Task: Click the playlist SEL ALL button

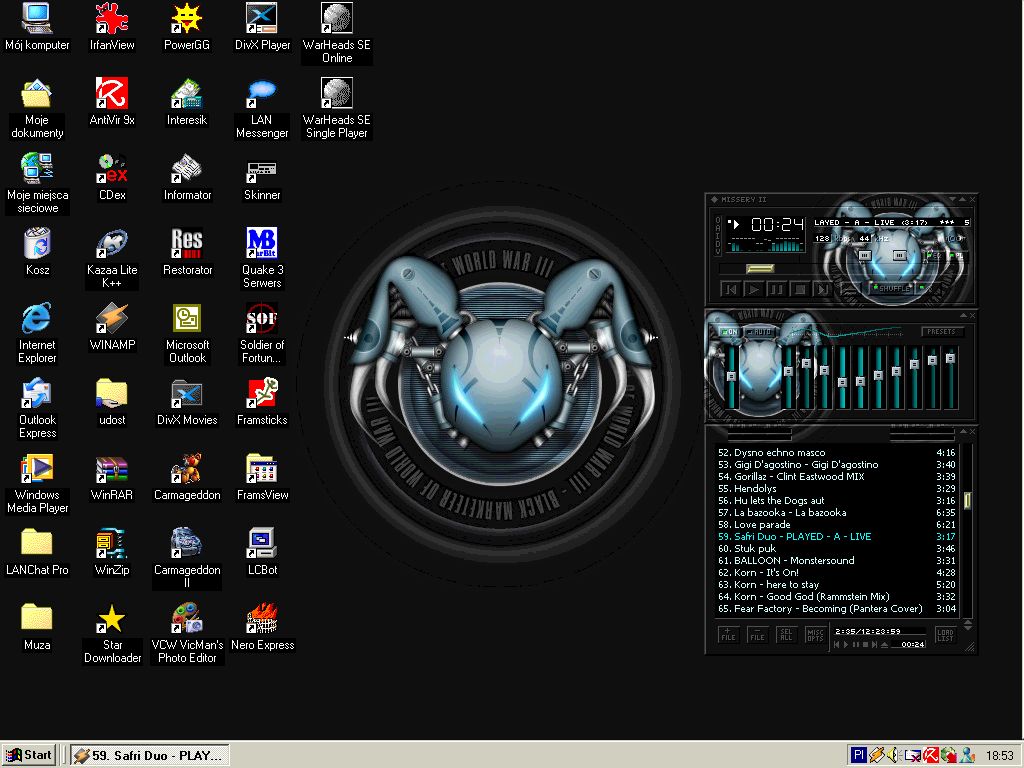Action: (x=787, y=635)
